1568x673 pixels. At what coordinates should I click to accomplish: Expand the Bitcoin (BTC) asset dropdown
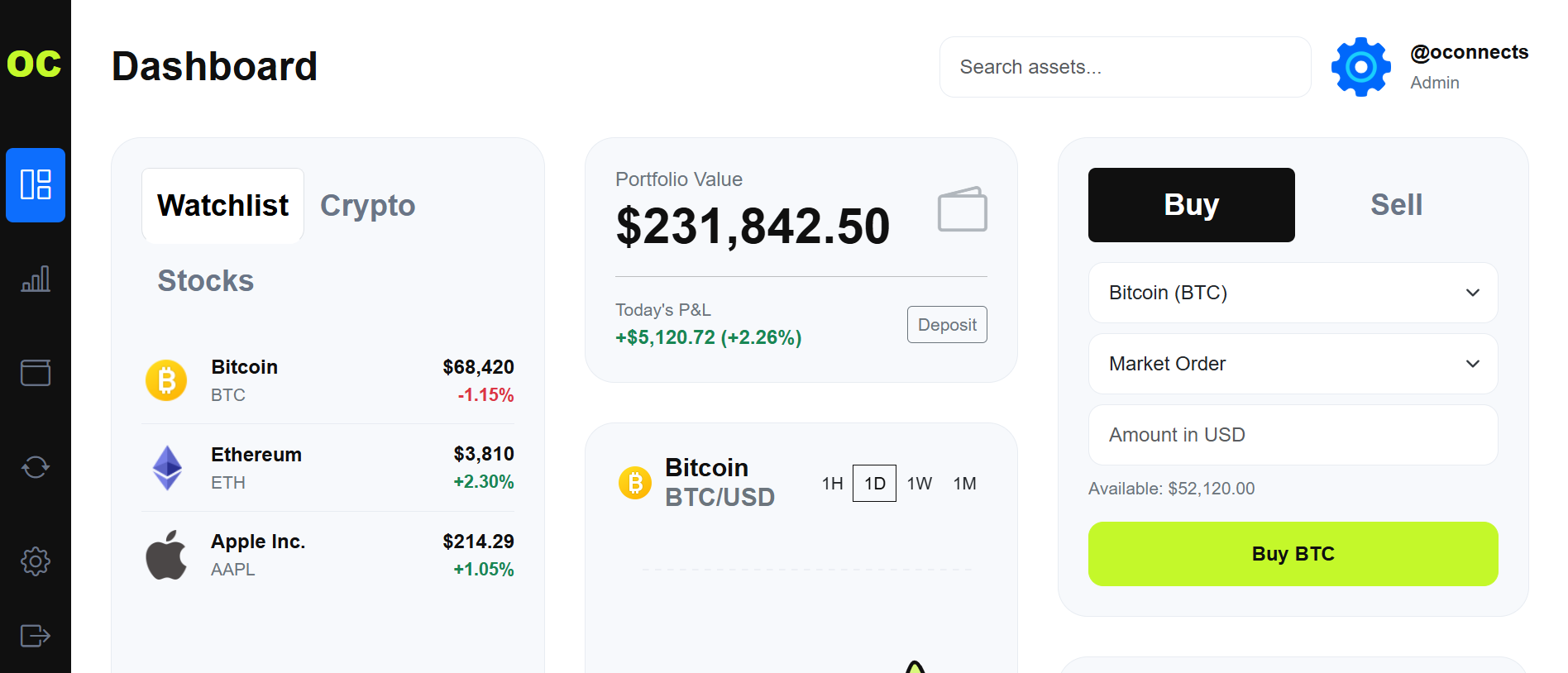click(x=1293, y=293)
